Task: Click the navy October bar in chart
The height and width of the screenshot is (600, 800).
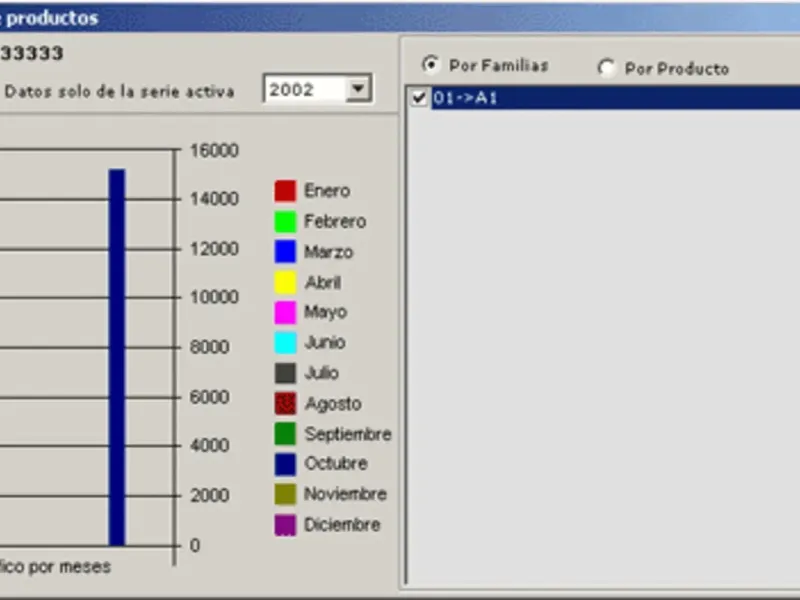Action: 117,357
